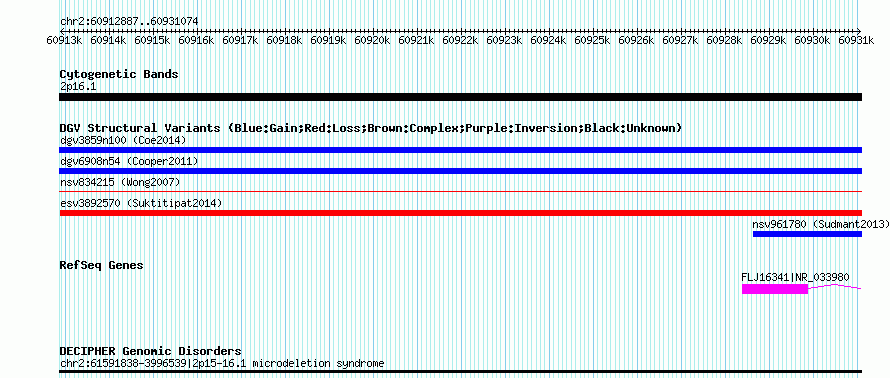Select the blue dgv6908n54 gain bar
This screenshot has width=890, height=378.
[460, 171]
